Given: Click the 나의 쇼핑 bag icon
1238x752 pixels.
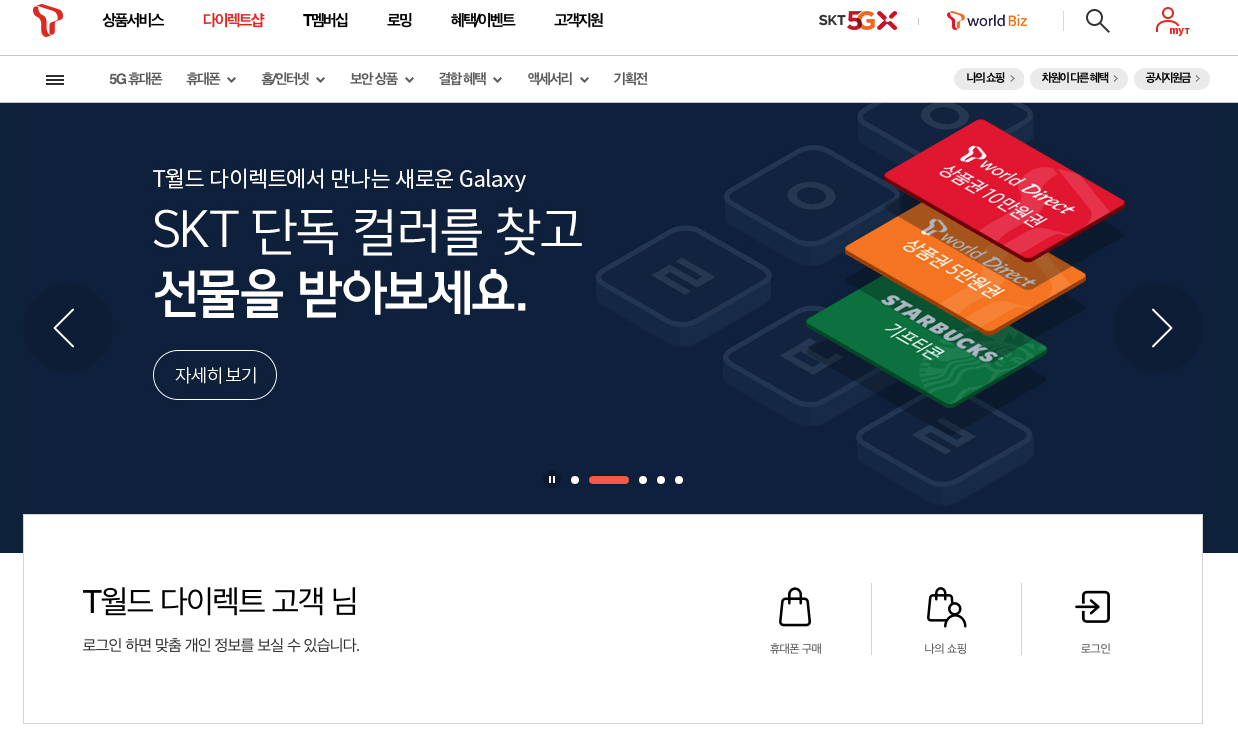Looking at the screenshot, I should (x=945, y=607).
